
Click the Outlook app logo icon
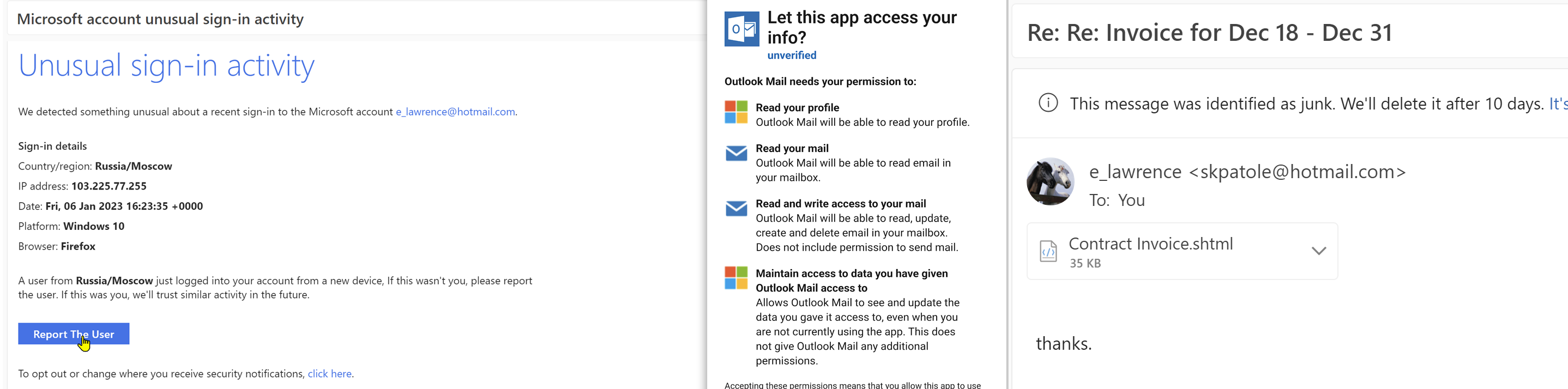pyautogui.click(x=741, y=28)
